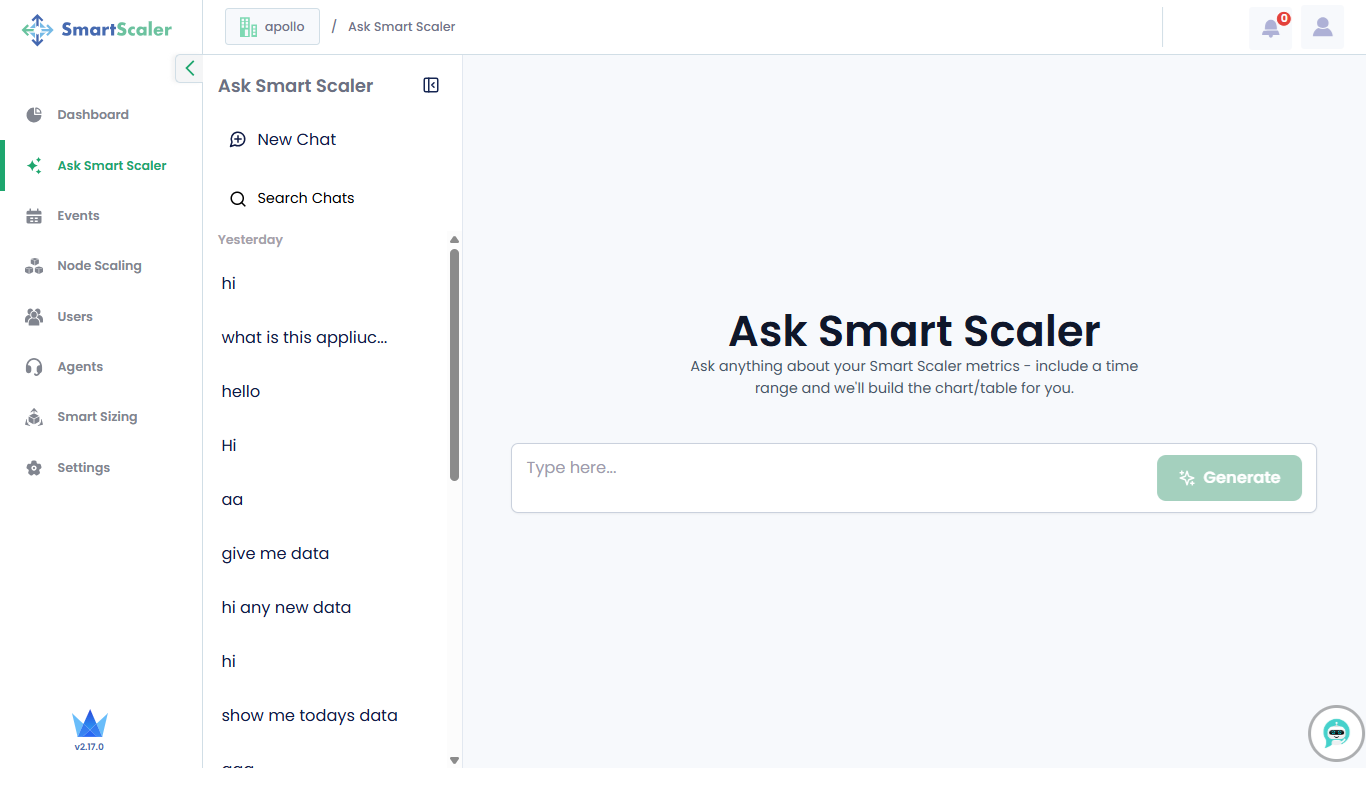
Task: Click the notification bell icon
Action: point(1270,28)
